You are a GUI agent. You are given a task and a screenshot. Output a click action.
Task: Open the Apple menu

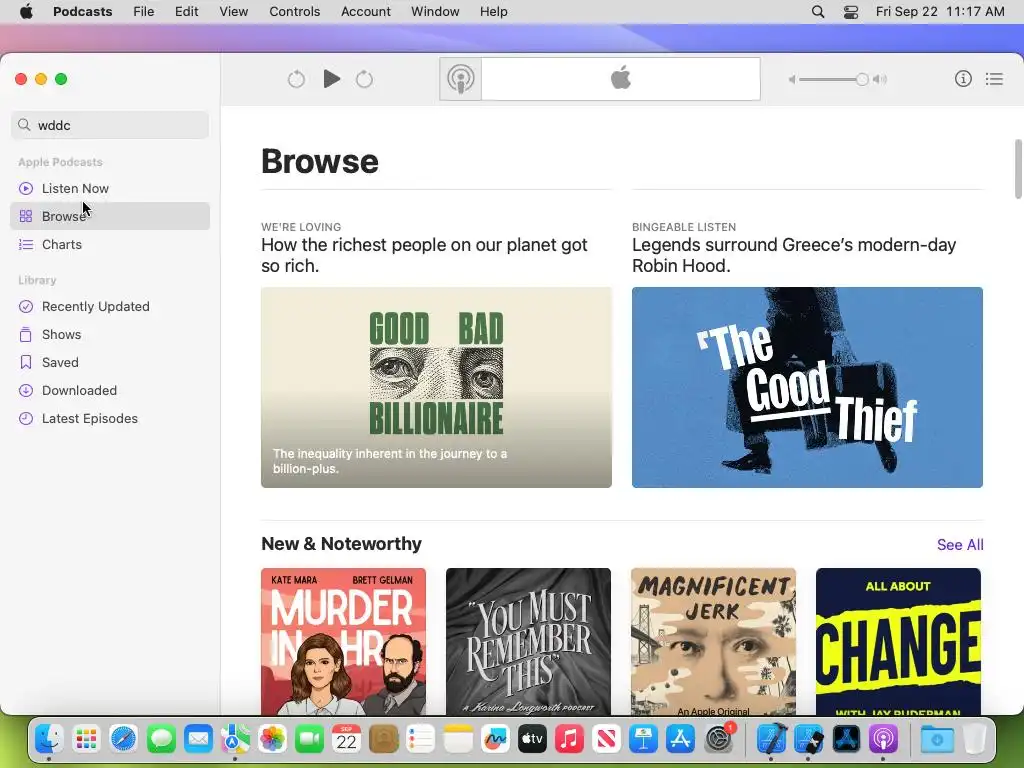coord(26,12)
